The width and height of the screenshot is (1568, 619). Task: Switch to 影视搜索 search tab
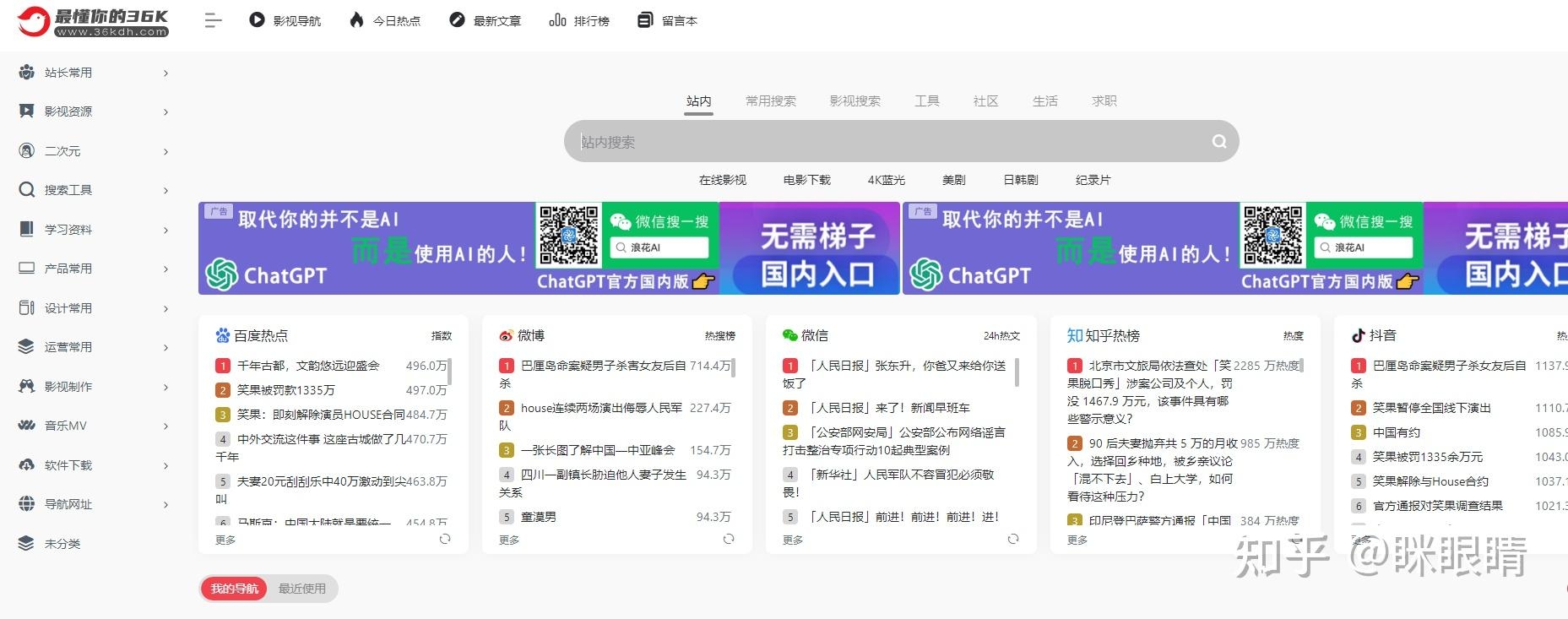pyautogui.click(x=855, y=101)
